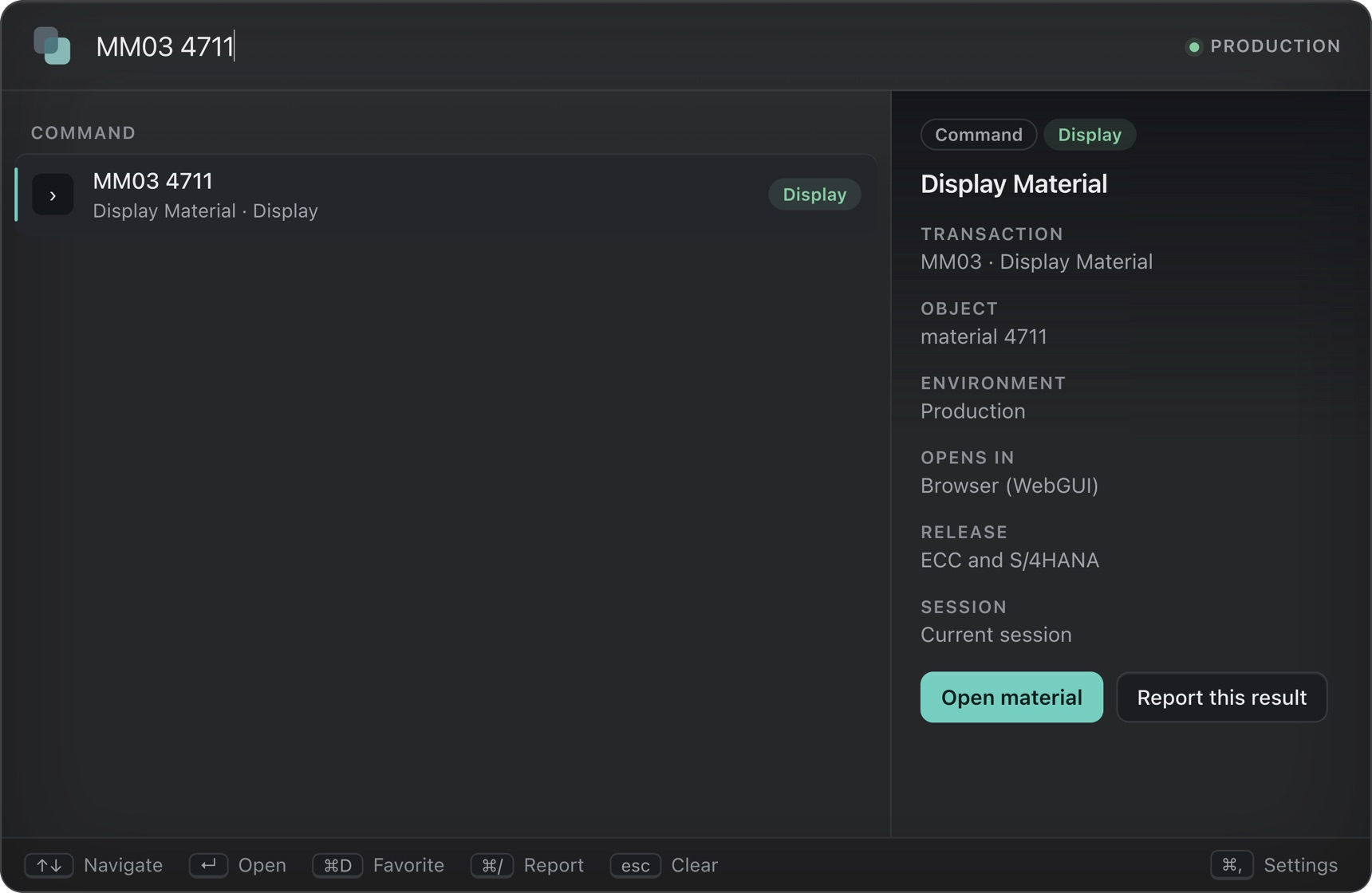
Task: Click the esc Clear shortcut key
Action: 635,865
